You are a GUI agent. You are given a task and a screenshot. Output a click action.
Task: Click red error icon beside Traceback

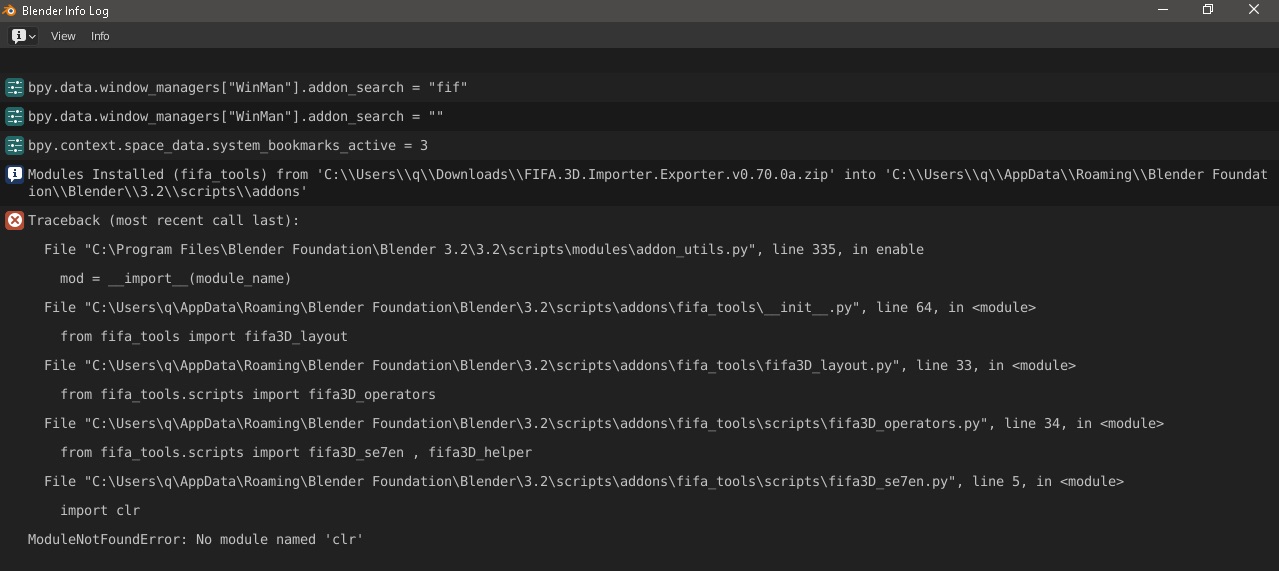tap(14, 221)
